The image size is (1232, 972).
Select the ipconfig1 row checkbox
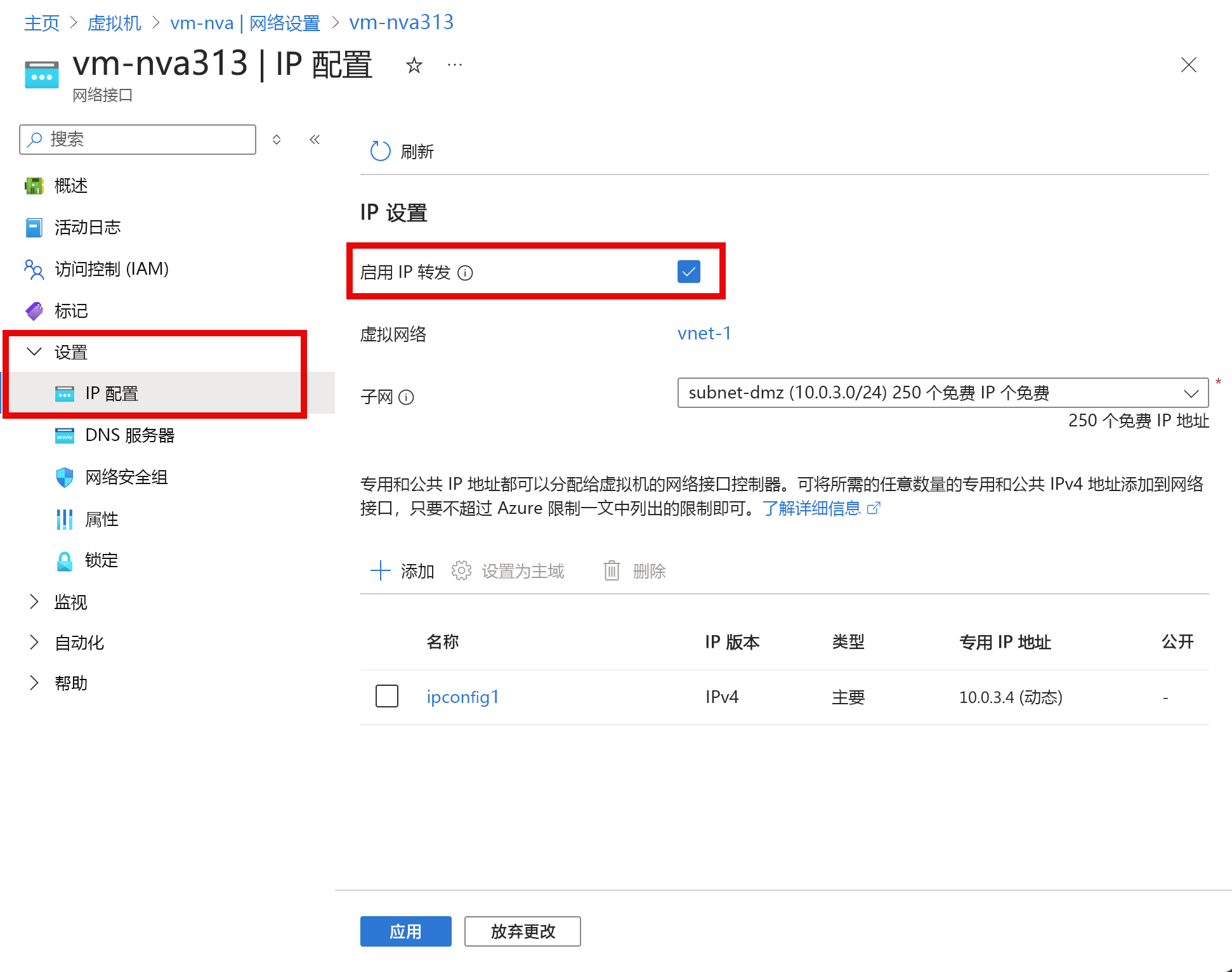click(386, 696)
